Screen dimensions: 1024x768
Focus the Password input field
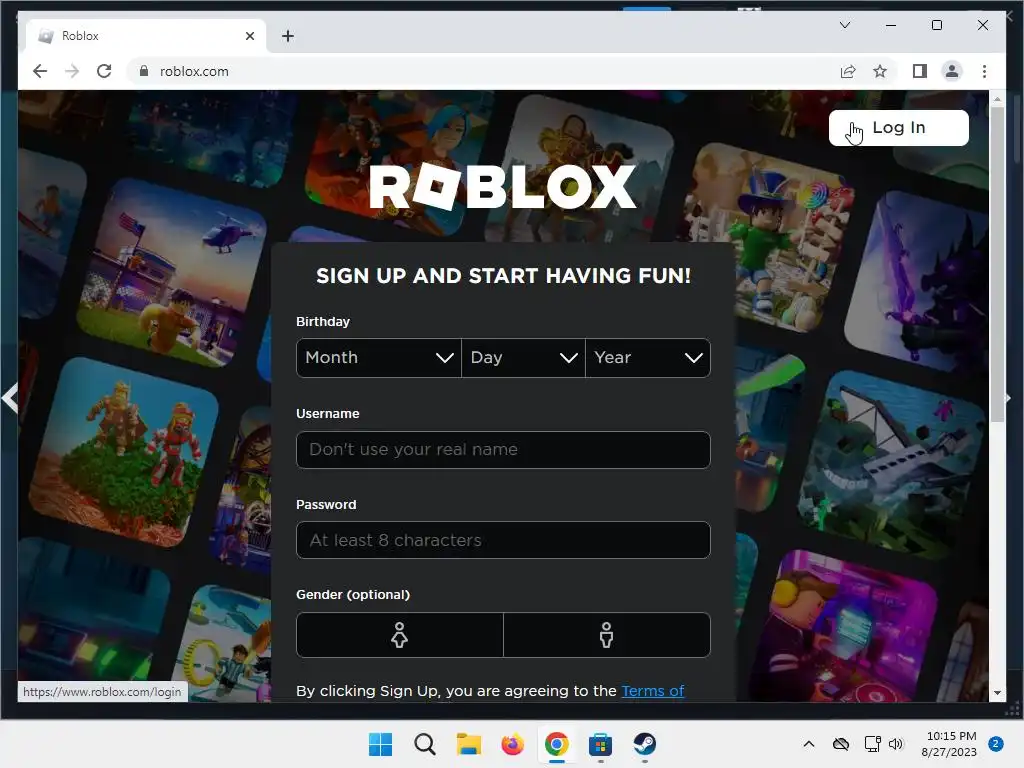[x=503, y=540]
